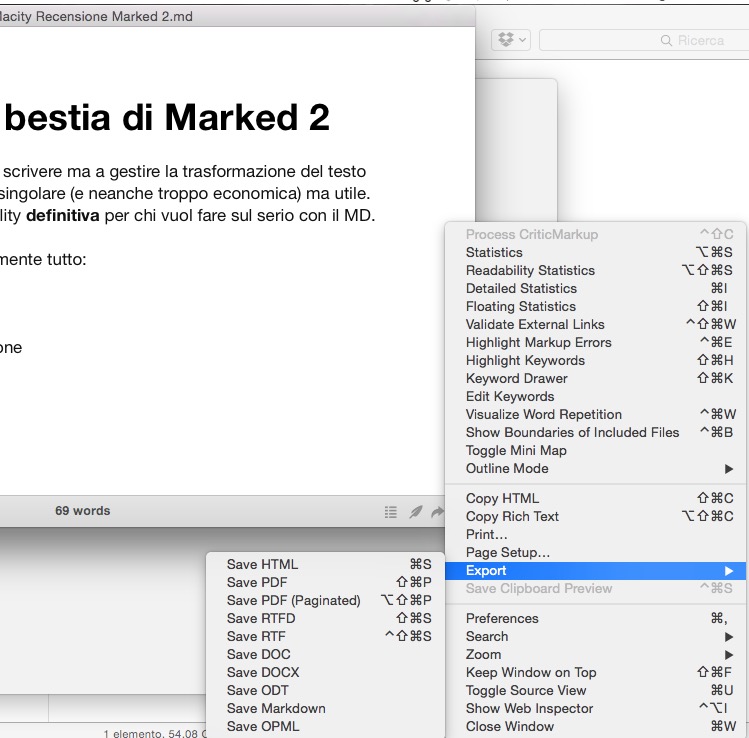Toggle Highlight Keywords
Screen dimensions: 749x738
[595, 360]
